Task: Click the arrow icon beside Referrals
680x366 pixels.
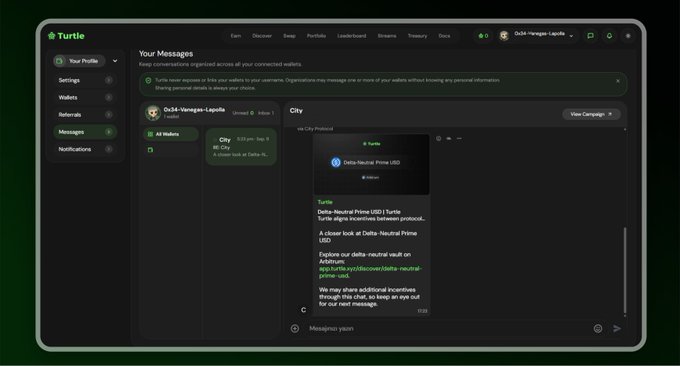Action: point(109,115)
